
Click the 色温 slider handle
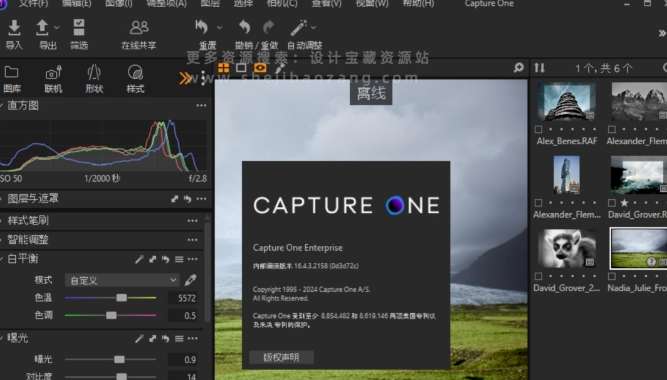(121, 297)
